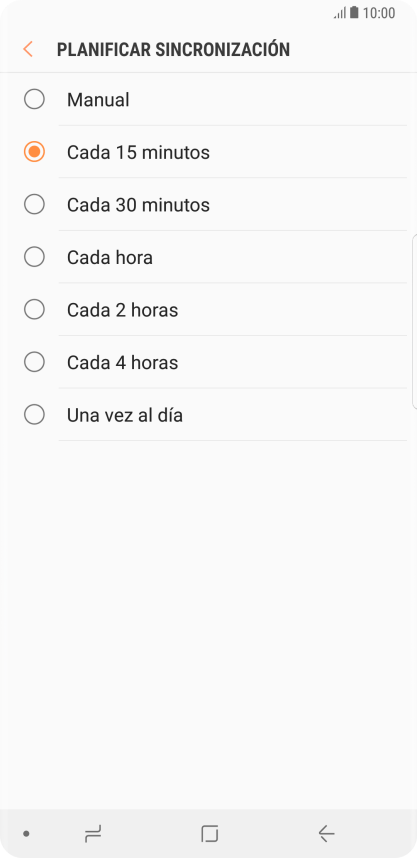The image size is (417, 858).
Task: Select the Cada 30 minutos radio button
Action: pos(34,205)
